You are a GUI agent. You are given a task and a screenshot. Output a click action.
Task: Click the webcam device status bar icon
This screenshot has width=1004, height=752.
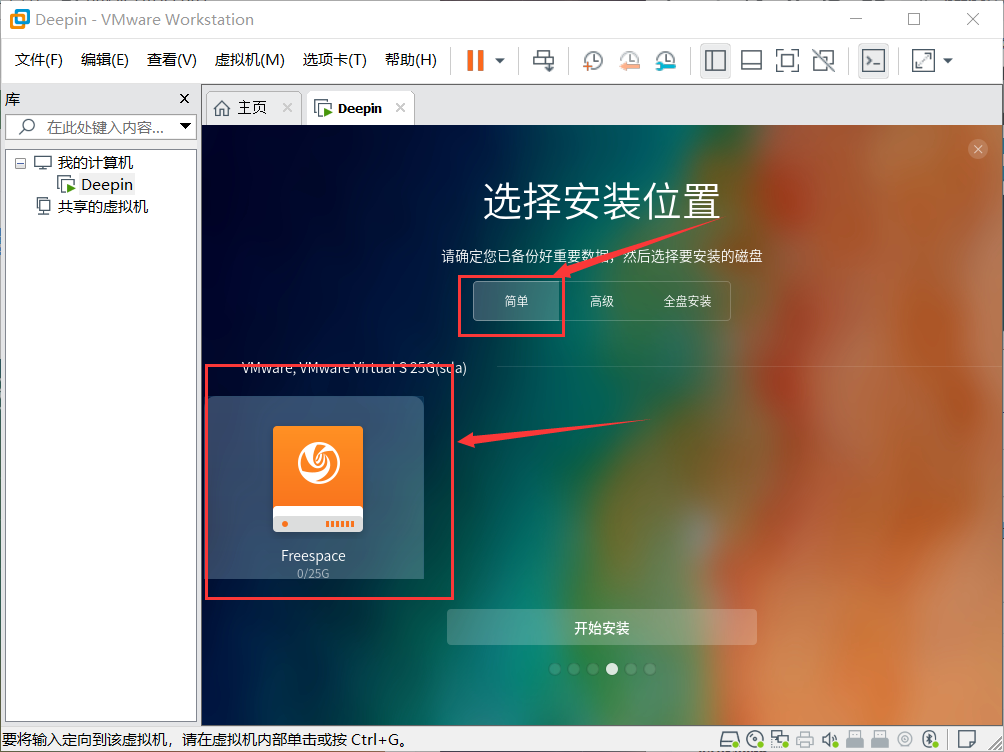point(905,740)
